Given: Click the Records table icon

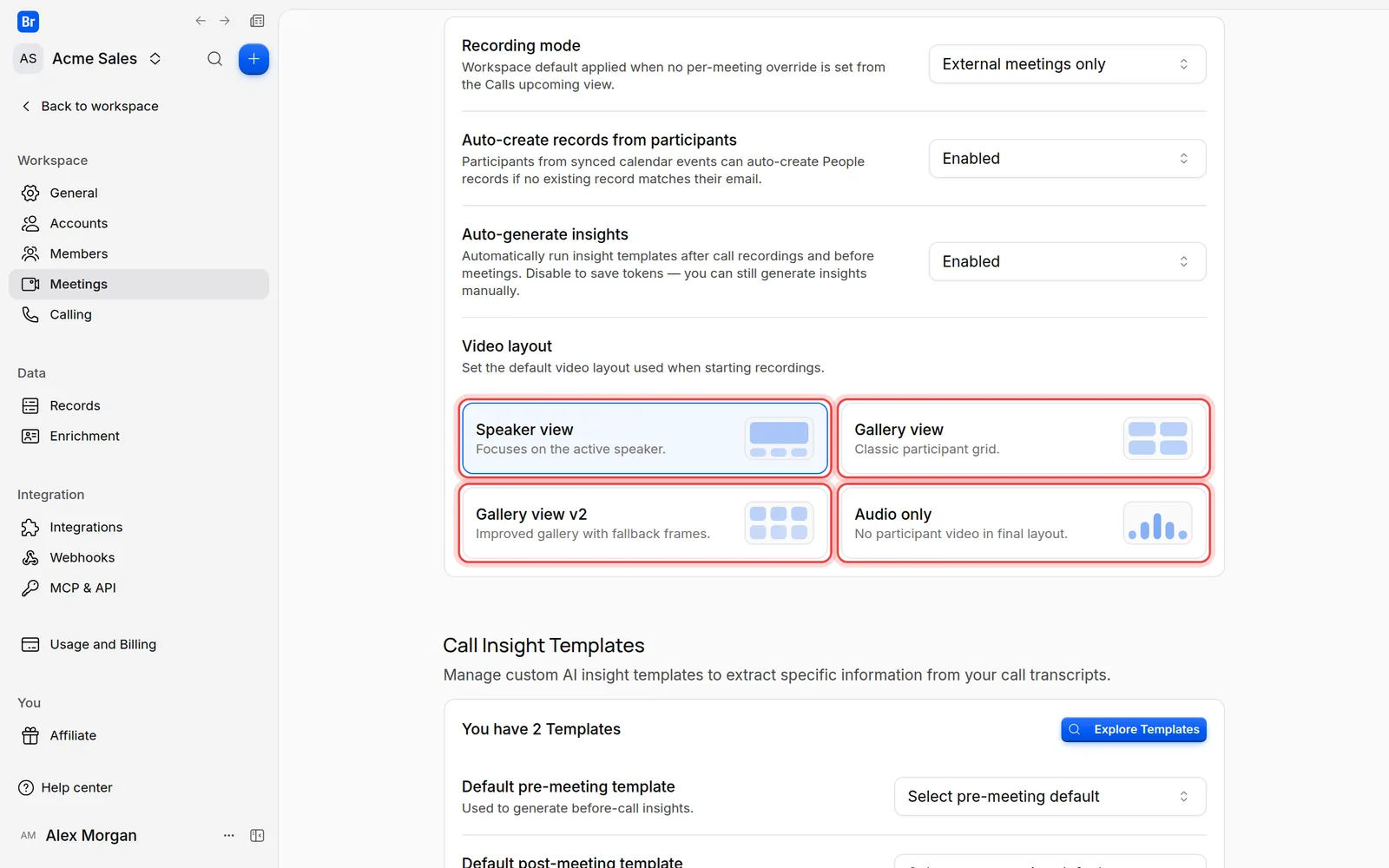Looking at the screenshot, I should [x=30, y=405].
